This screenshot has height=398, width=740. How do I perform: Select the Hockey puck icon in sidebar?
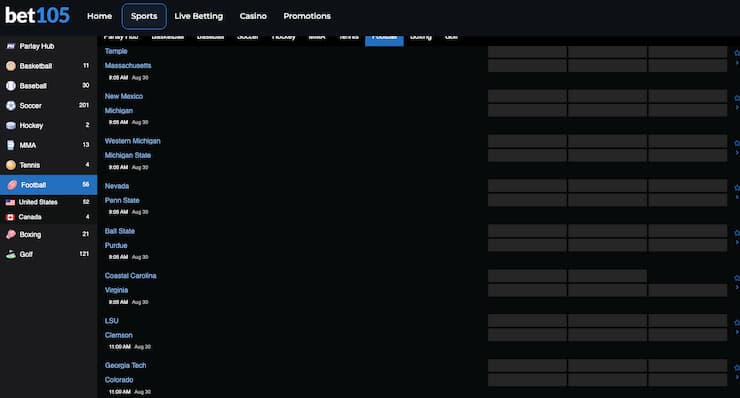point(10,126)
